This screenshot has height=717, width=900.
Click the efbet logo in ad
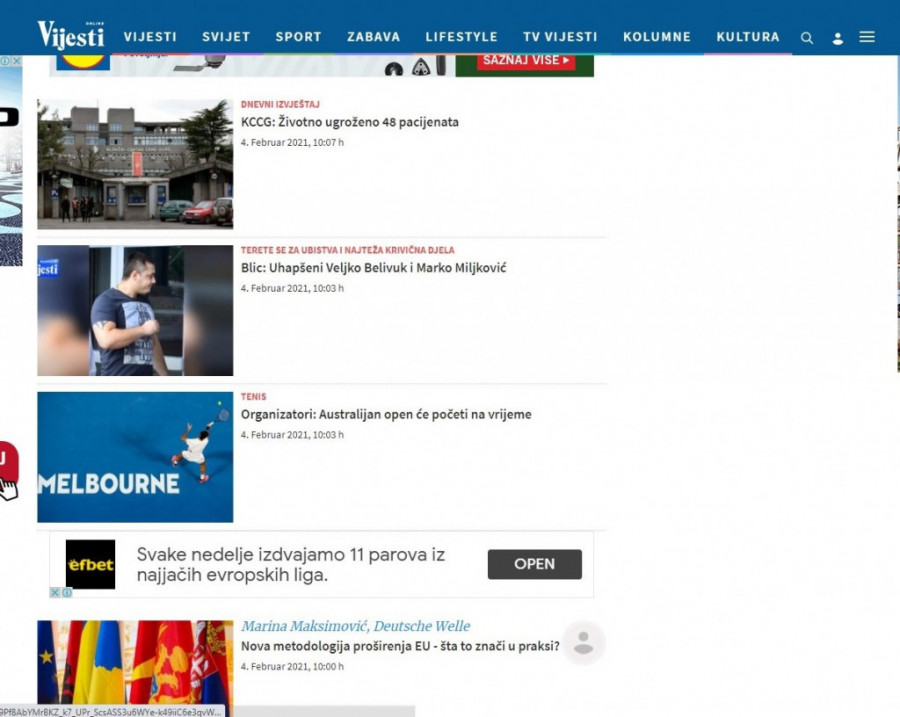[90, 565]
